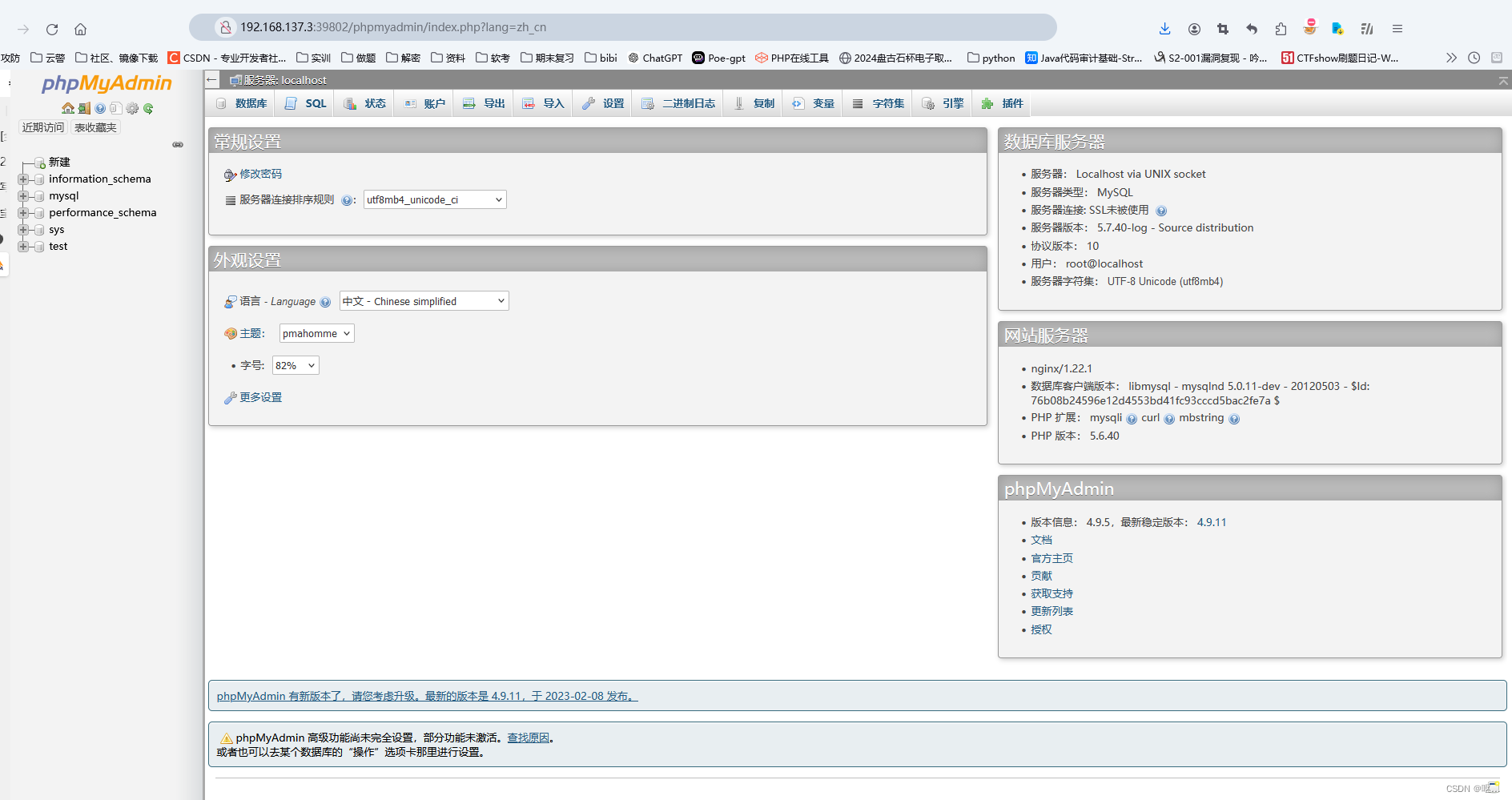Open the ChatGPT bookmark
The image size is (1512, 800).
click(x=655, y=58)
